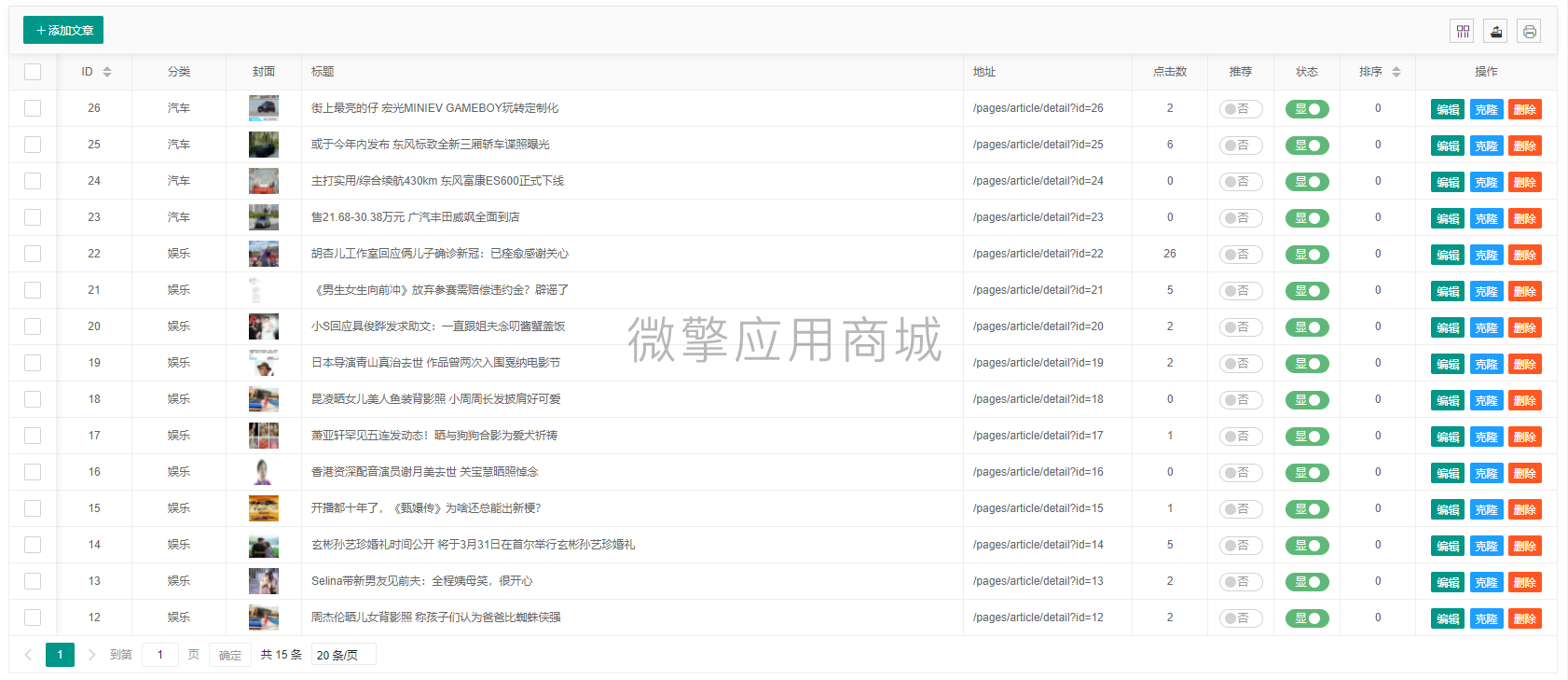The image size is (1568, 680).
Task: Sort the 排序 column arrows
Action: (1396, 72)
